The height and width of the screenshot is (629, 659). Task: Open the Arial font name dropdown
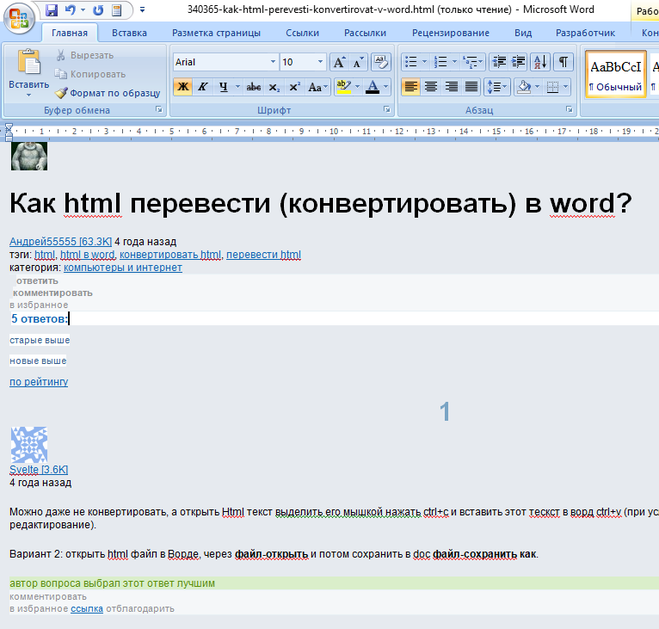pos(273,62)
